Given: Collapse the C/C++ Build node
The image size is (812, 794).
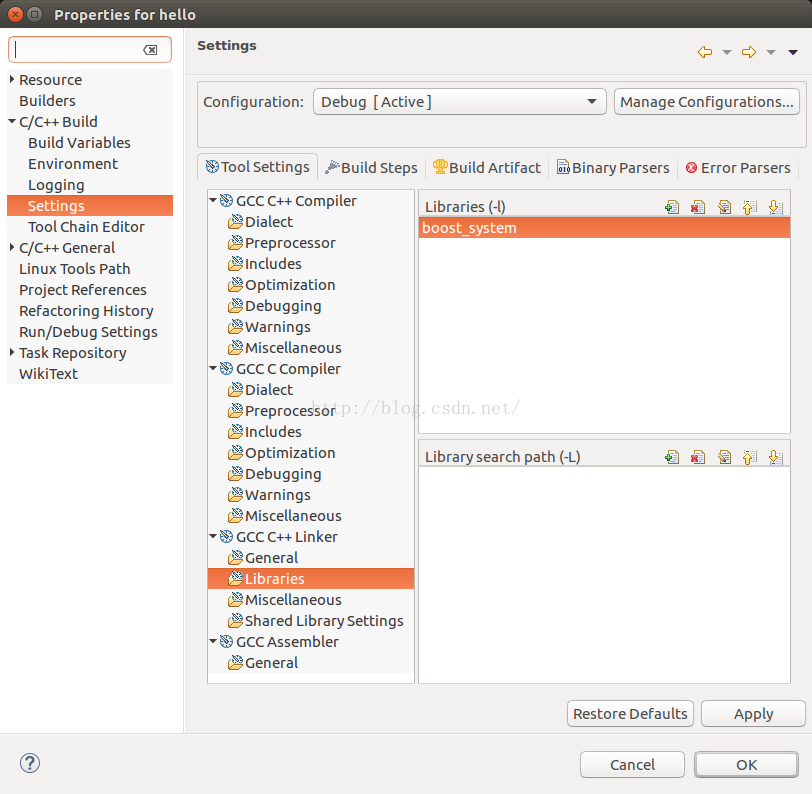Looking at the screenshot, I should tap(12, 122).
